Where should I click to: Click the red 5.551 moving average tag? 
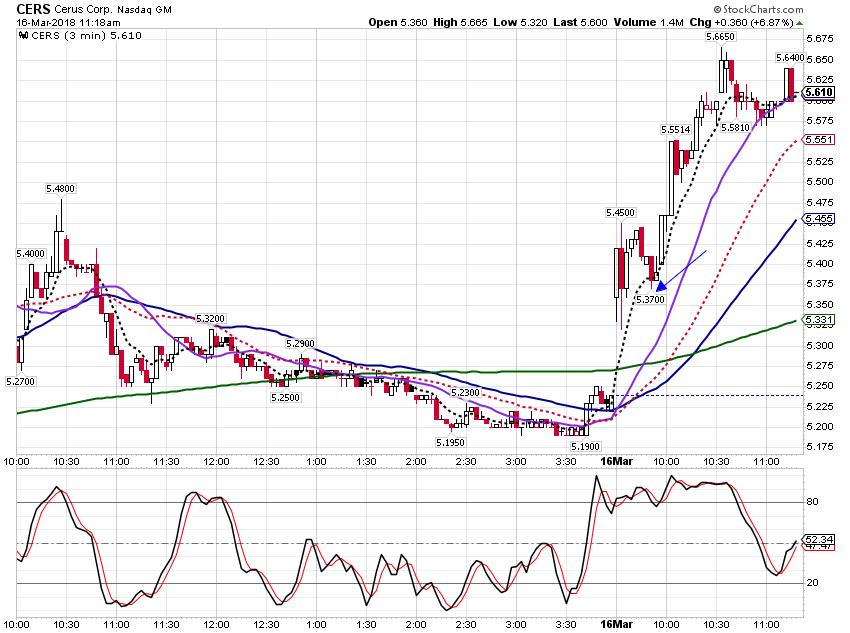pyautogui.click(x=819, y=139)
